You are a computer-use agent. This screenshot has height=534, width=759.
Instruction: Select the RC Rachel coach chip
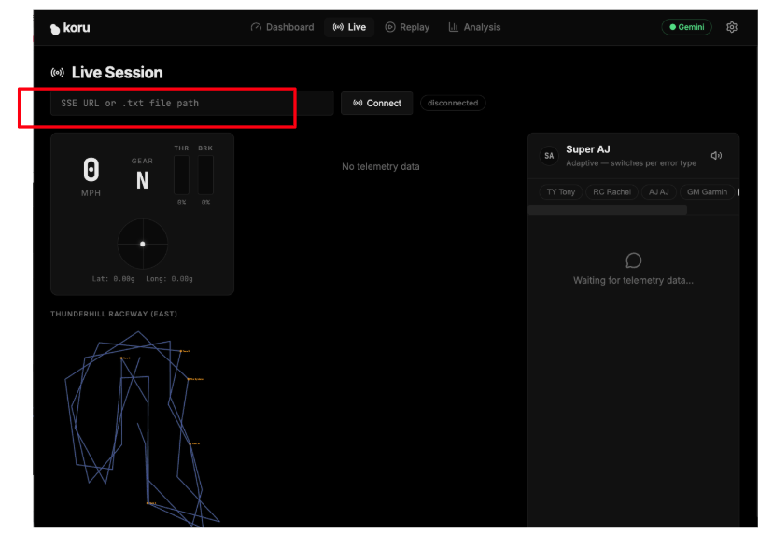pos(610,192)
